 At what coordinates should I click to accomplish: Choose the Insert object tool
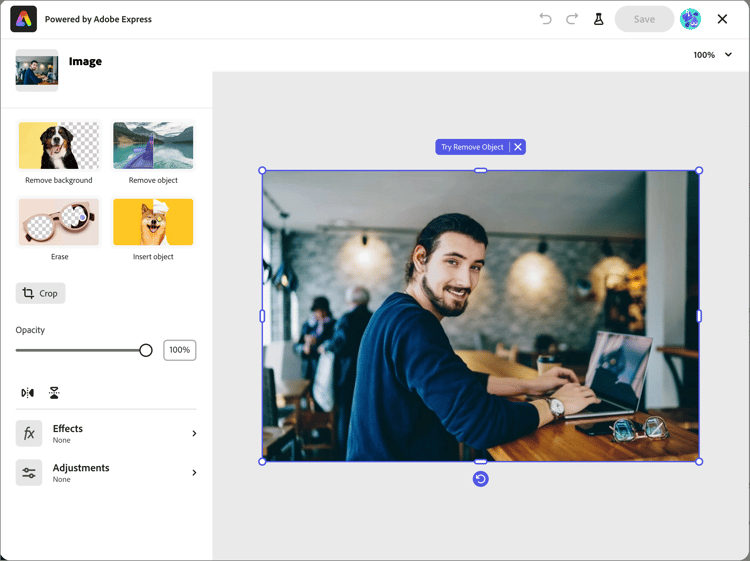153,229
